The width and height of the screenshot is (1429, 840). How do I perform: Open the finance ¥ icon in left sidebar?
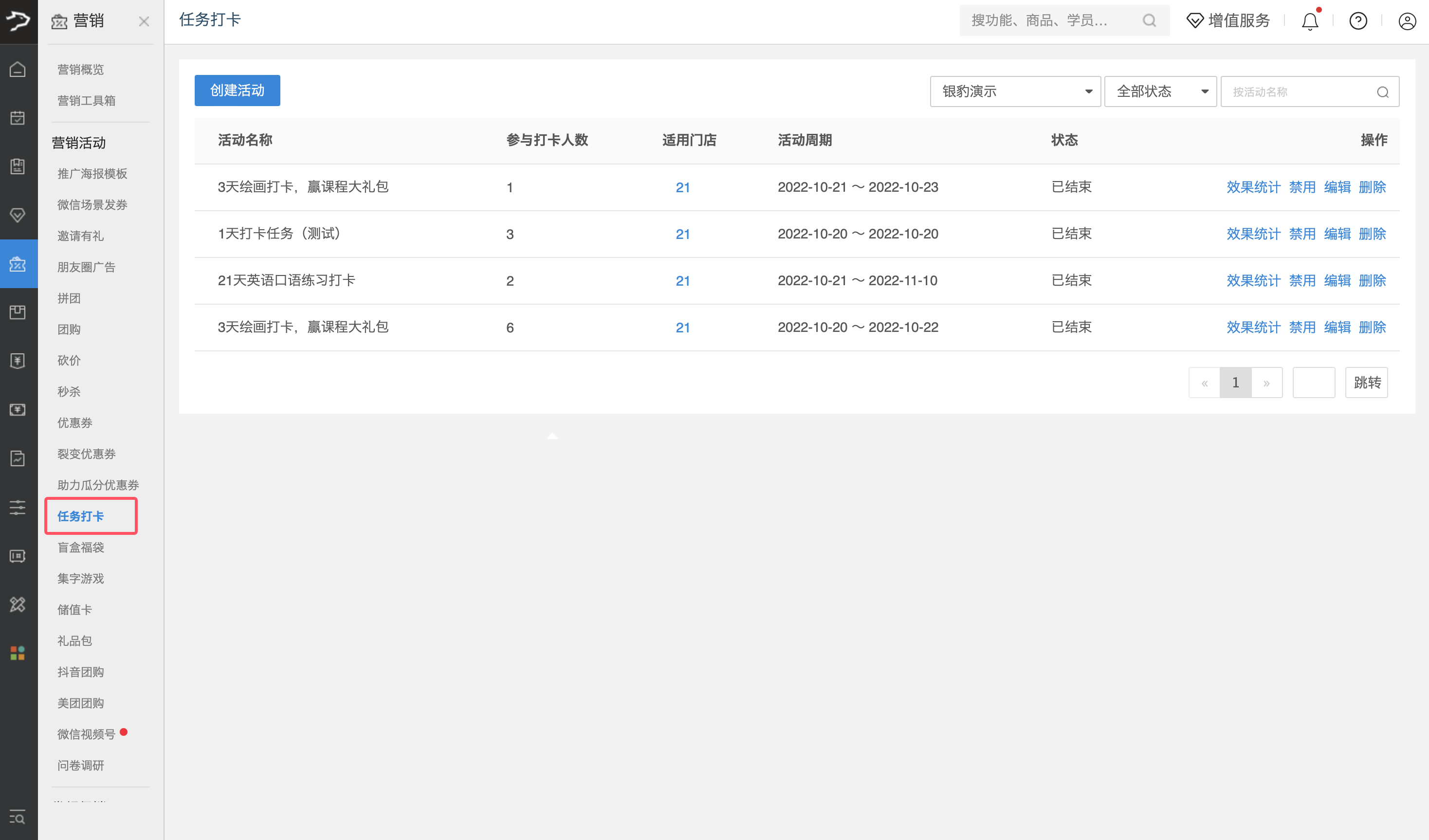18,361
